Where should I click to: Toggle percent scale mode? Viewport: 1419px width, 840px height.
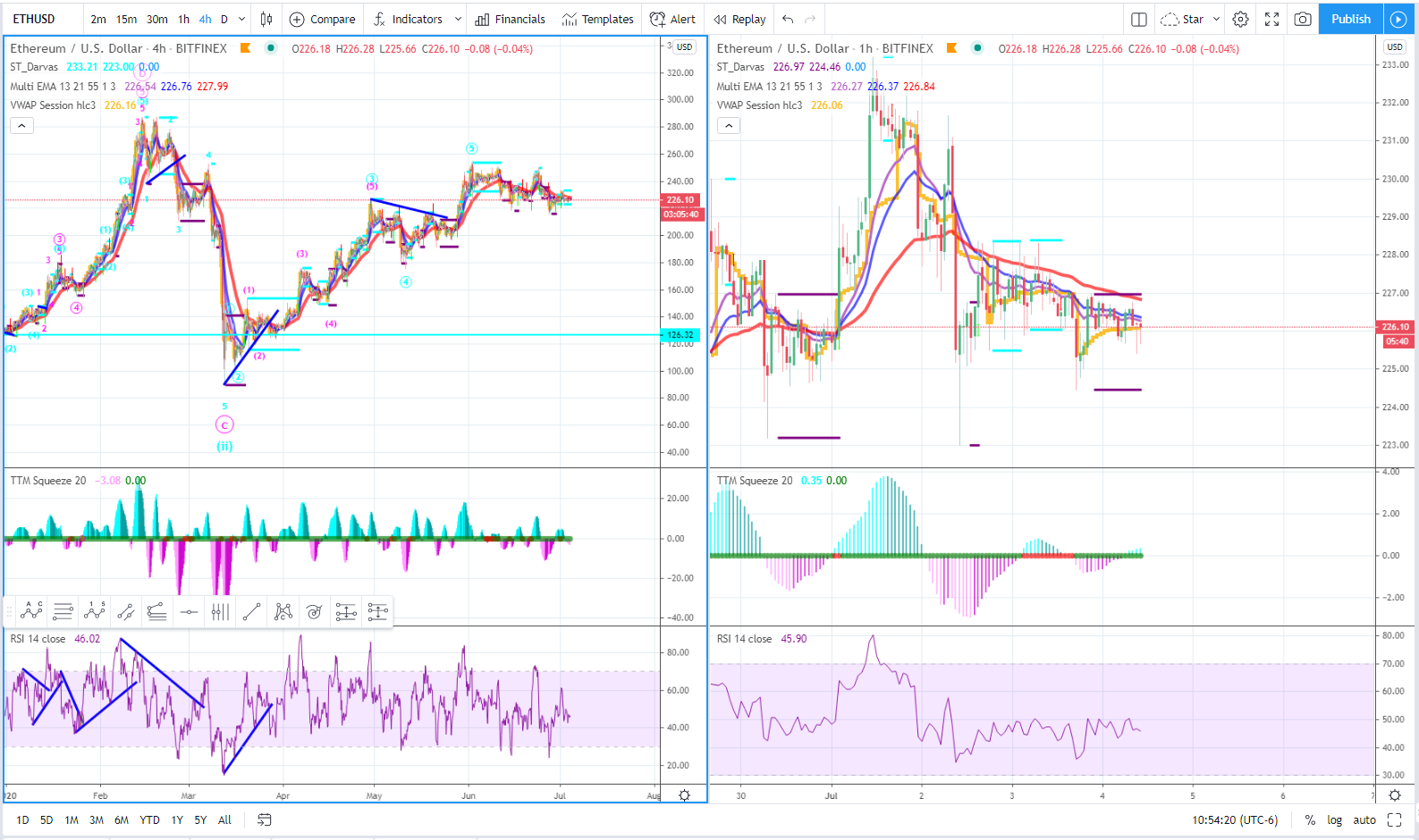click(1310, 819)
